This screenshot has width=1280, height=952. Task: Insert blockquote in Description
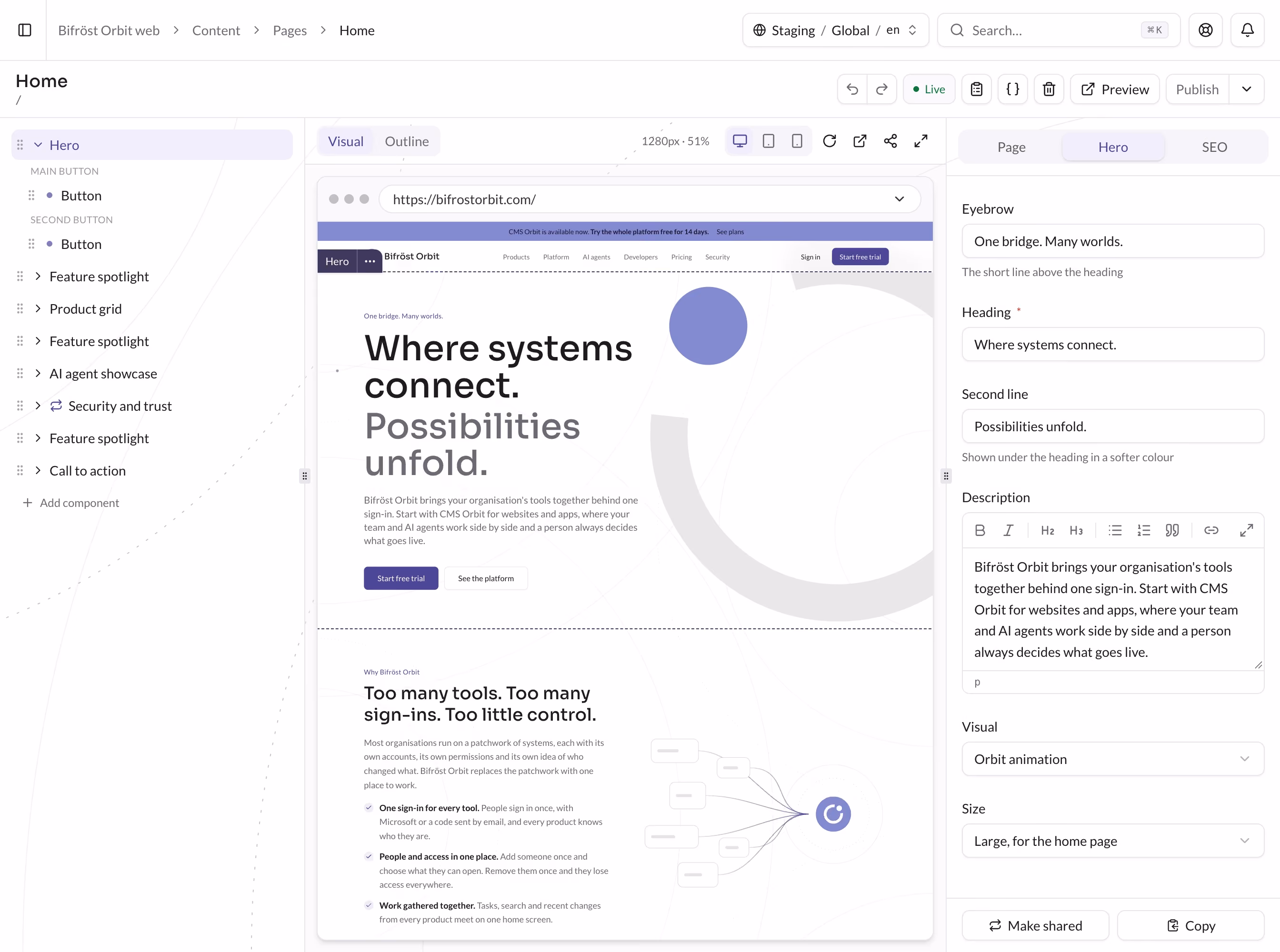click(x=1172, y=530)
